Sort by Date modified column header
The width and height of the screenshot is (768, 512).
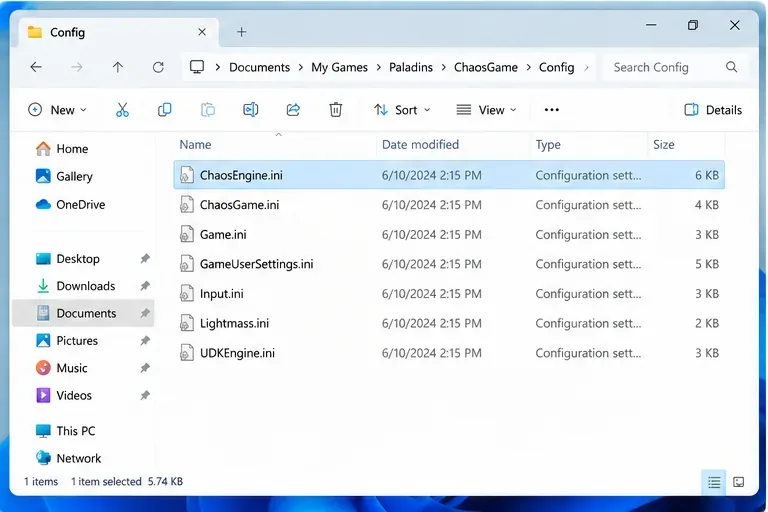[420, 145]
